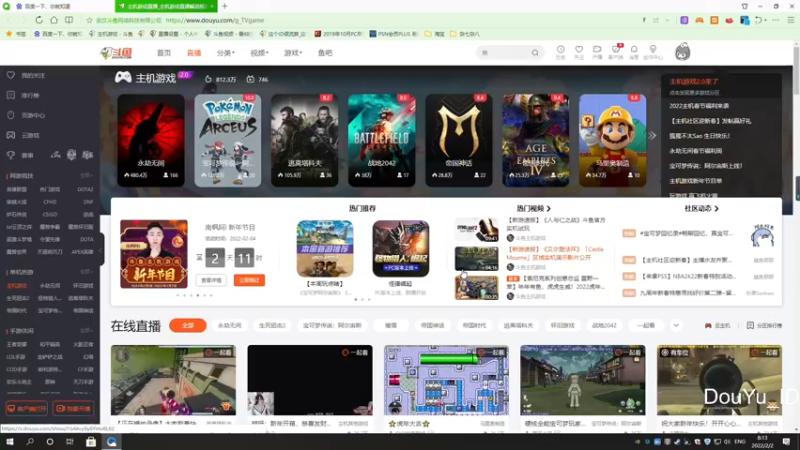Click the browser home icon
The width and height of the screenshot is (800, 450).
tap(54, 20)
